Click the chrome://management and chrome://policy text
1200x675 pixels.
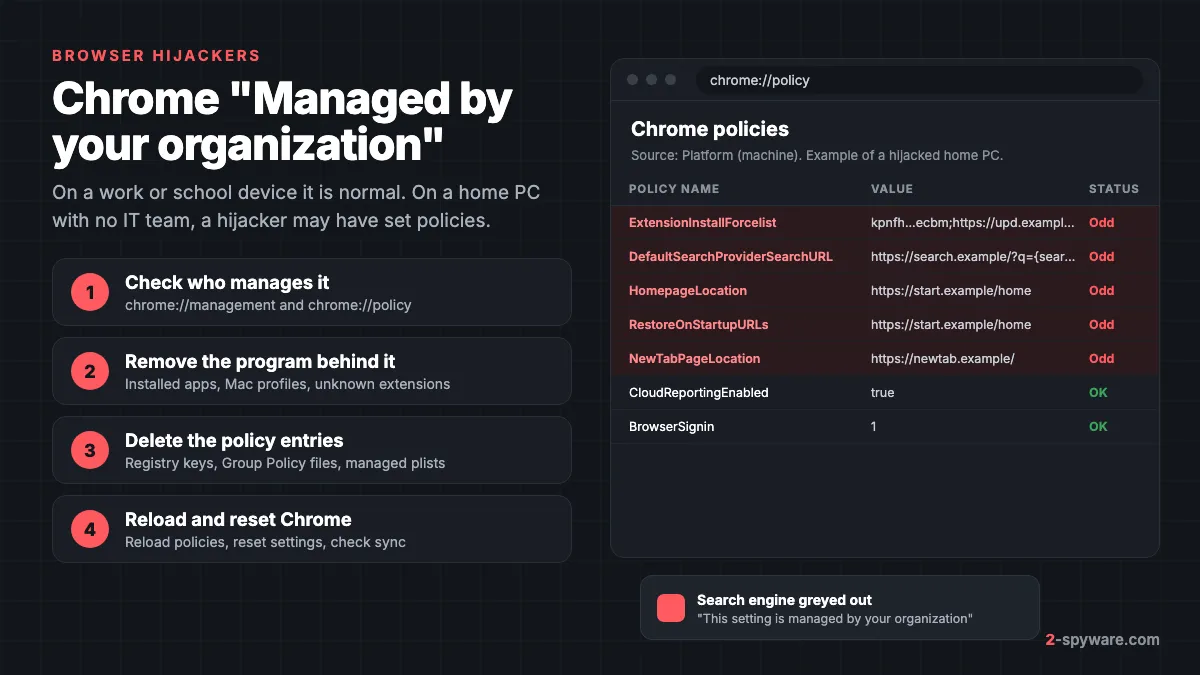click(x=268, y=305)
